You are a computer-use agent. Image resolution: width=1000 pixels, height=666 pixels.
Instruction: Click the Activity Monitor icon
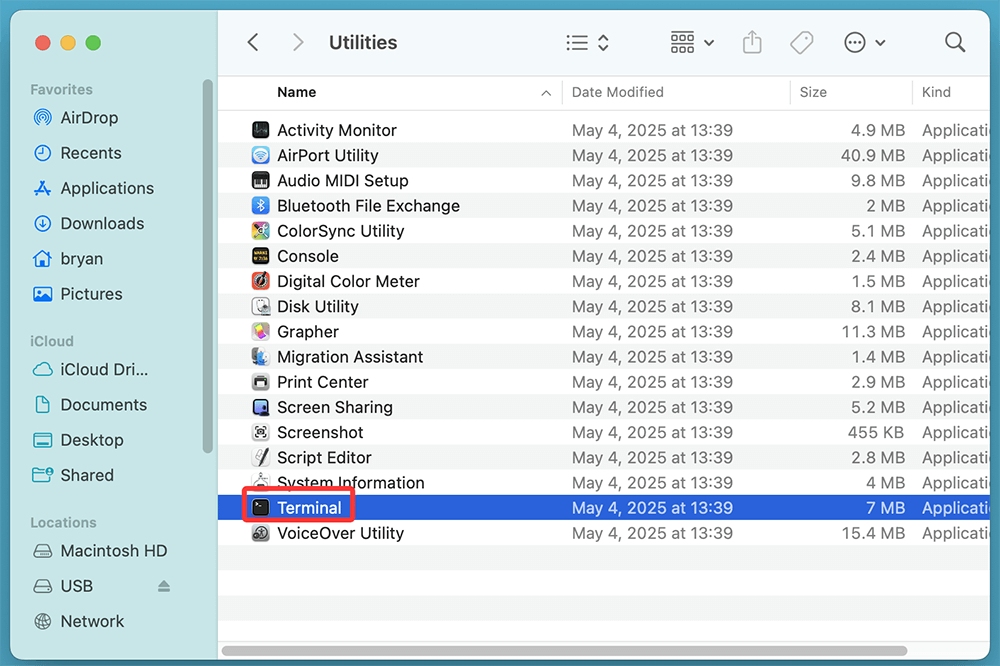point(261,130)
